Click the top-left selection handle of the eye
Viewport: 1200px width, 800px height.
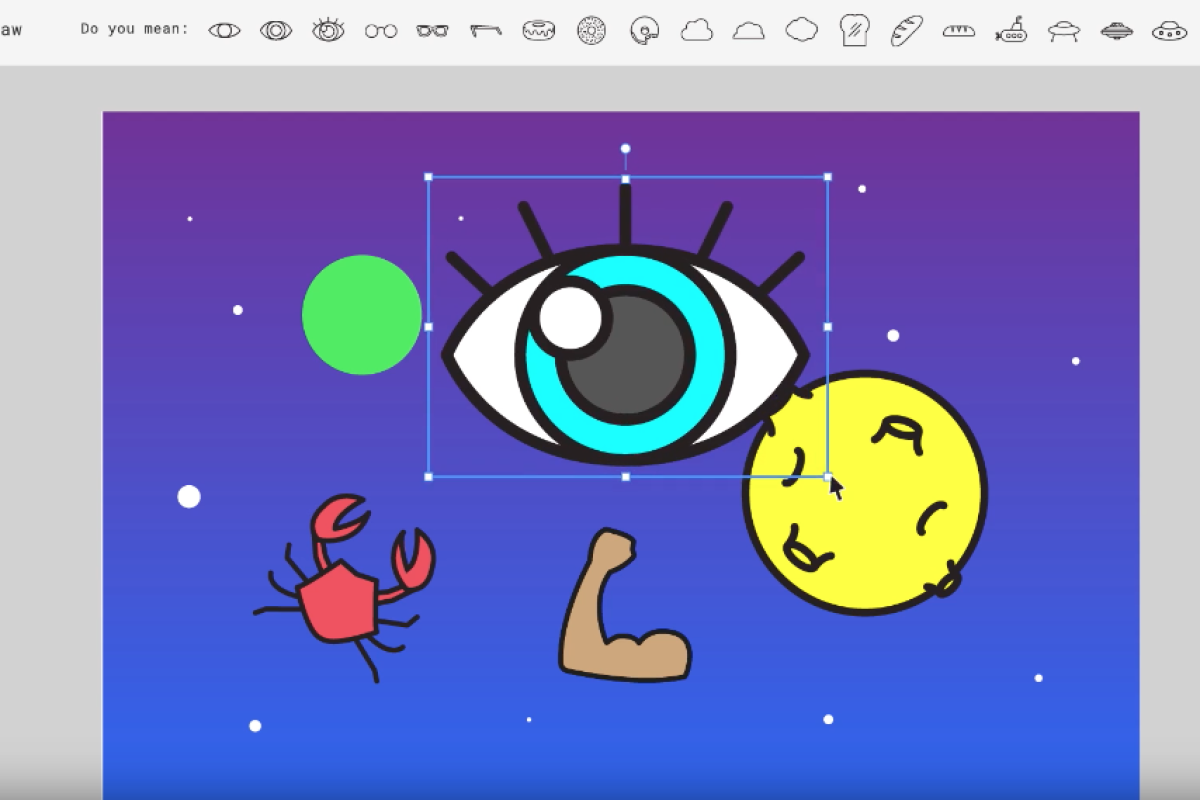(x=429, y=177)
